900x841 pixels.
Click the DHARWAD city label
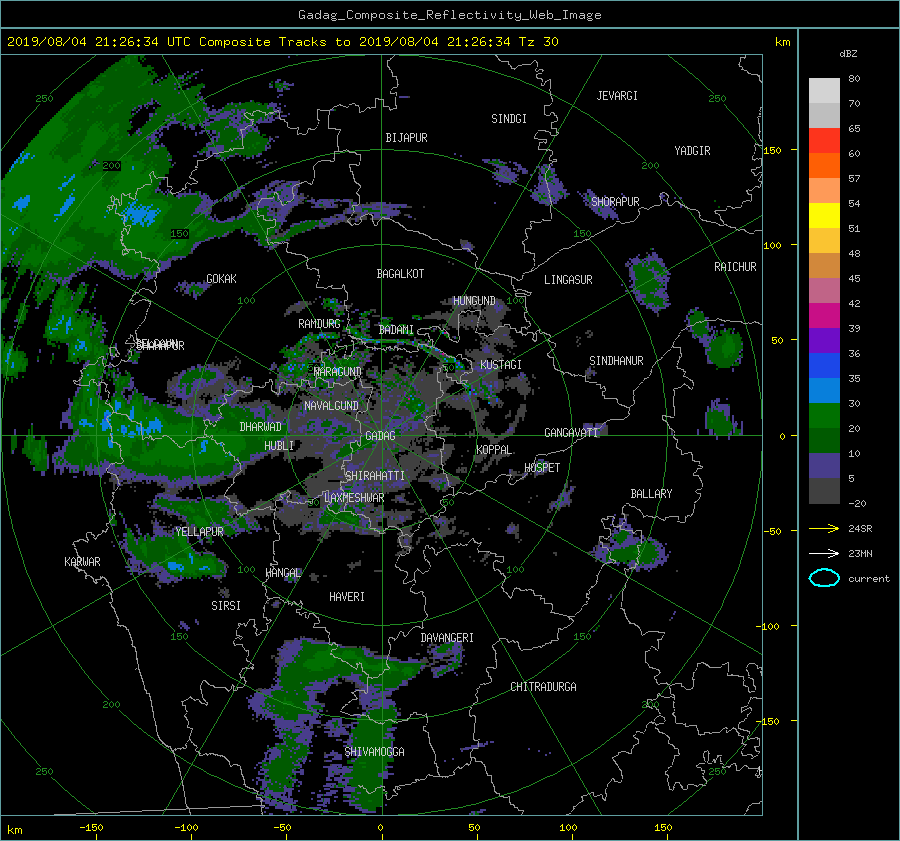point(261,427)
